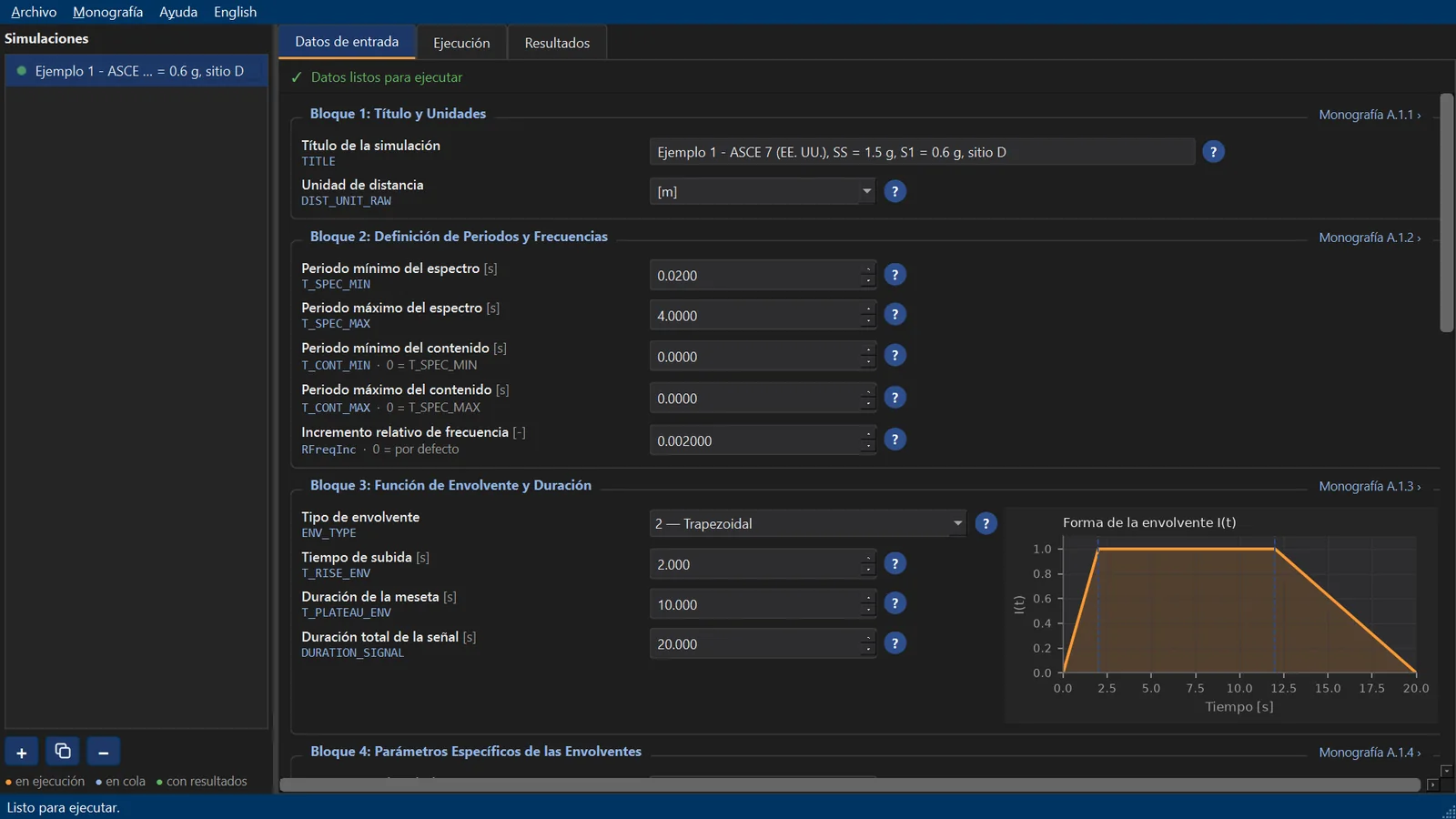Select Ejemplo 1 simulation in the list
Viewport: 1456px width, 819px height.
click(136, 71)
